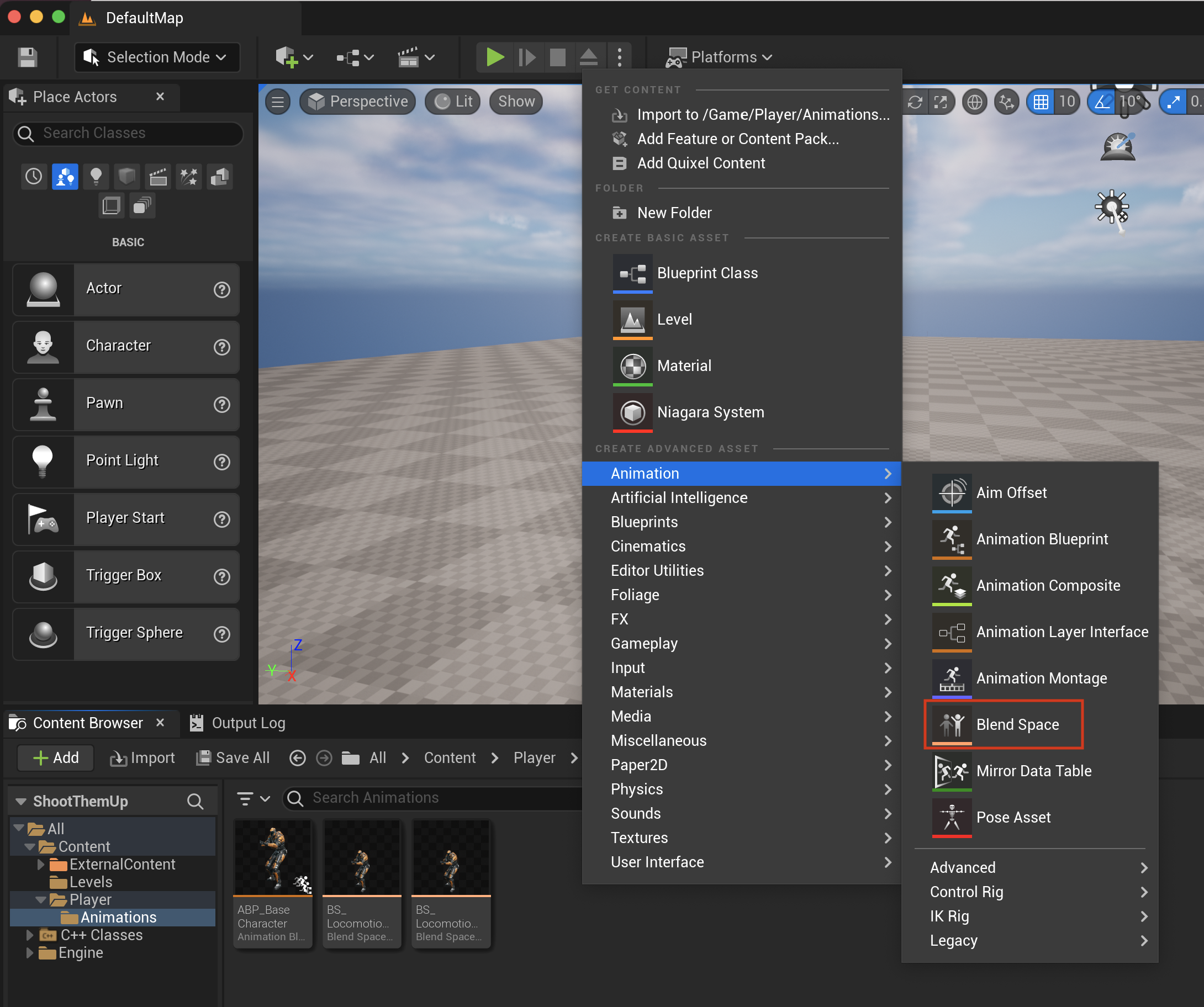Select the Lights category bulb icon

96,177
